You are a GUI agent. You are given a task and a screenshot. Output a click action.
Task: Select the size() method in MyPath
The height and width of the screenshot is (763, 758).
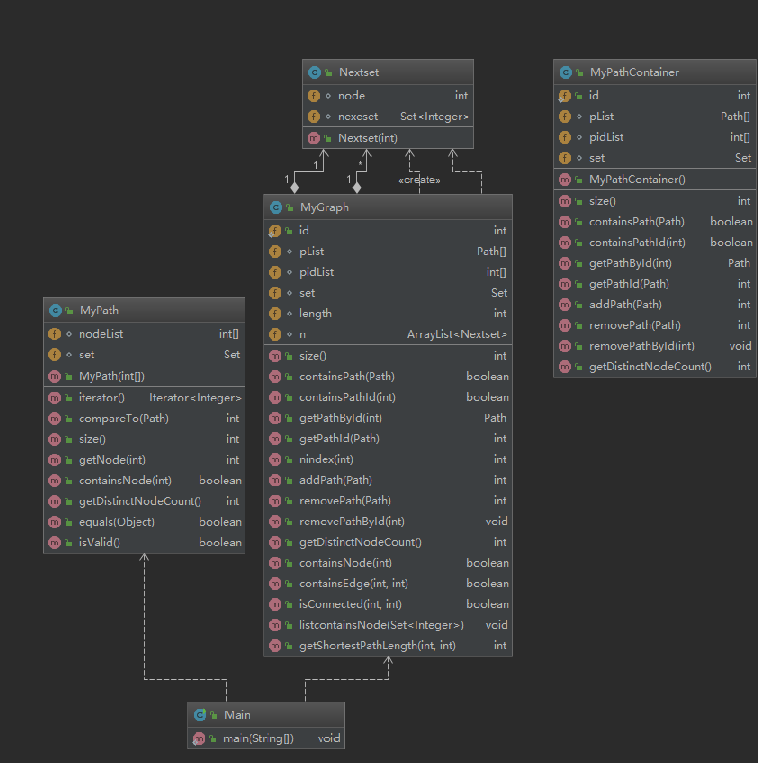point(92,439)
